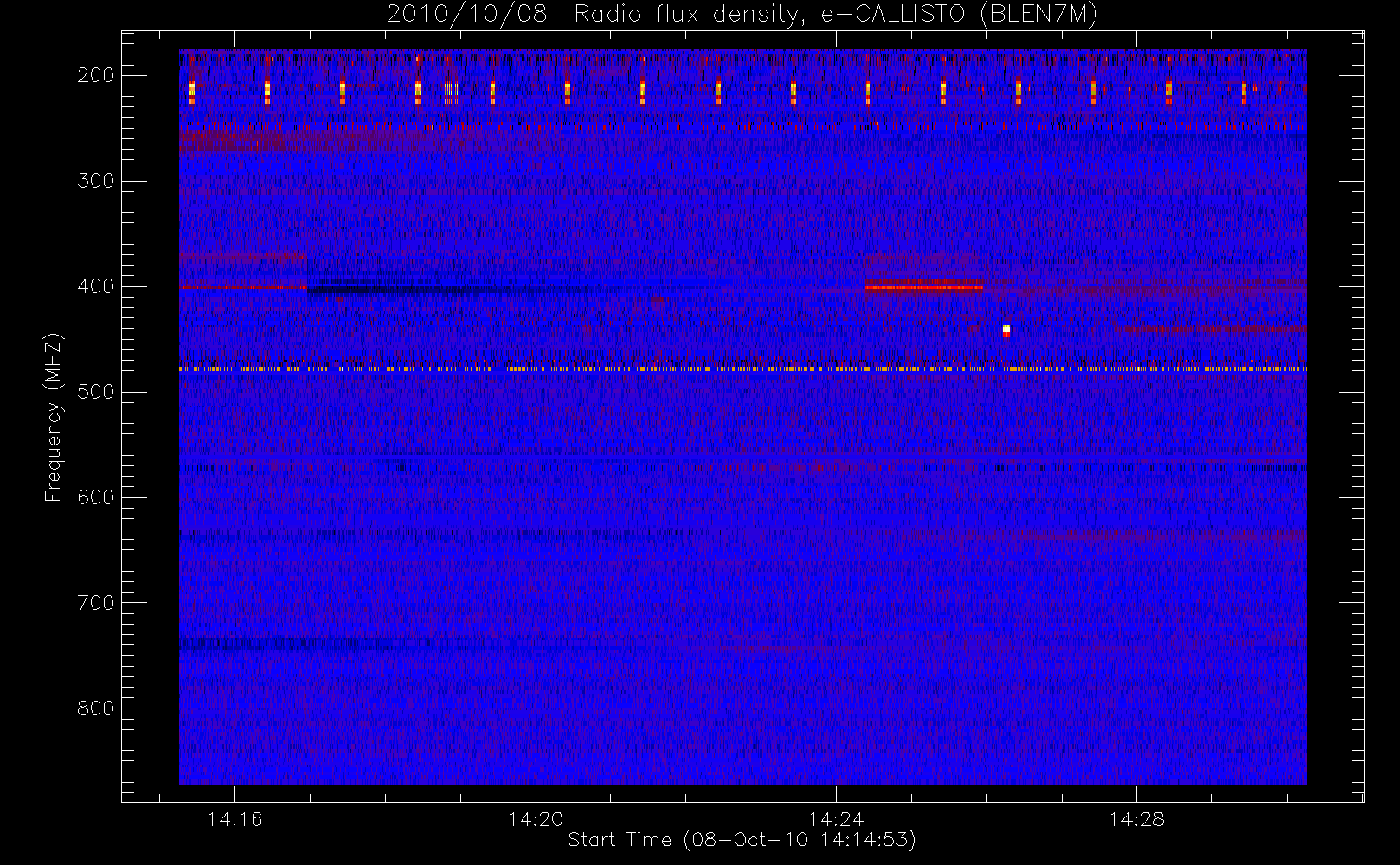This screenshot has height=865, width=1400.
Task: Click the 800 frequency tick label
Action: [x=96, y=708]
